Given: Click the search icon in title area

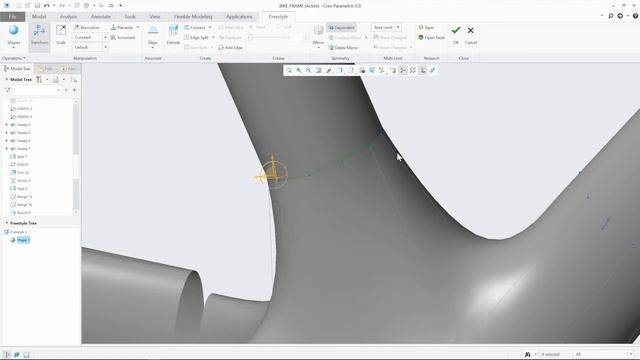Looking at the screenshot, I should [x=611, y=16].
